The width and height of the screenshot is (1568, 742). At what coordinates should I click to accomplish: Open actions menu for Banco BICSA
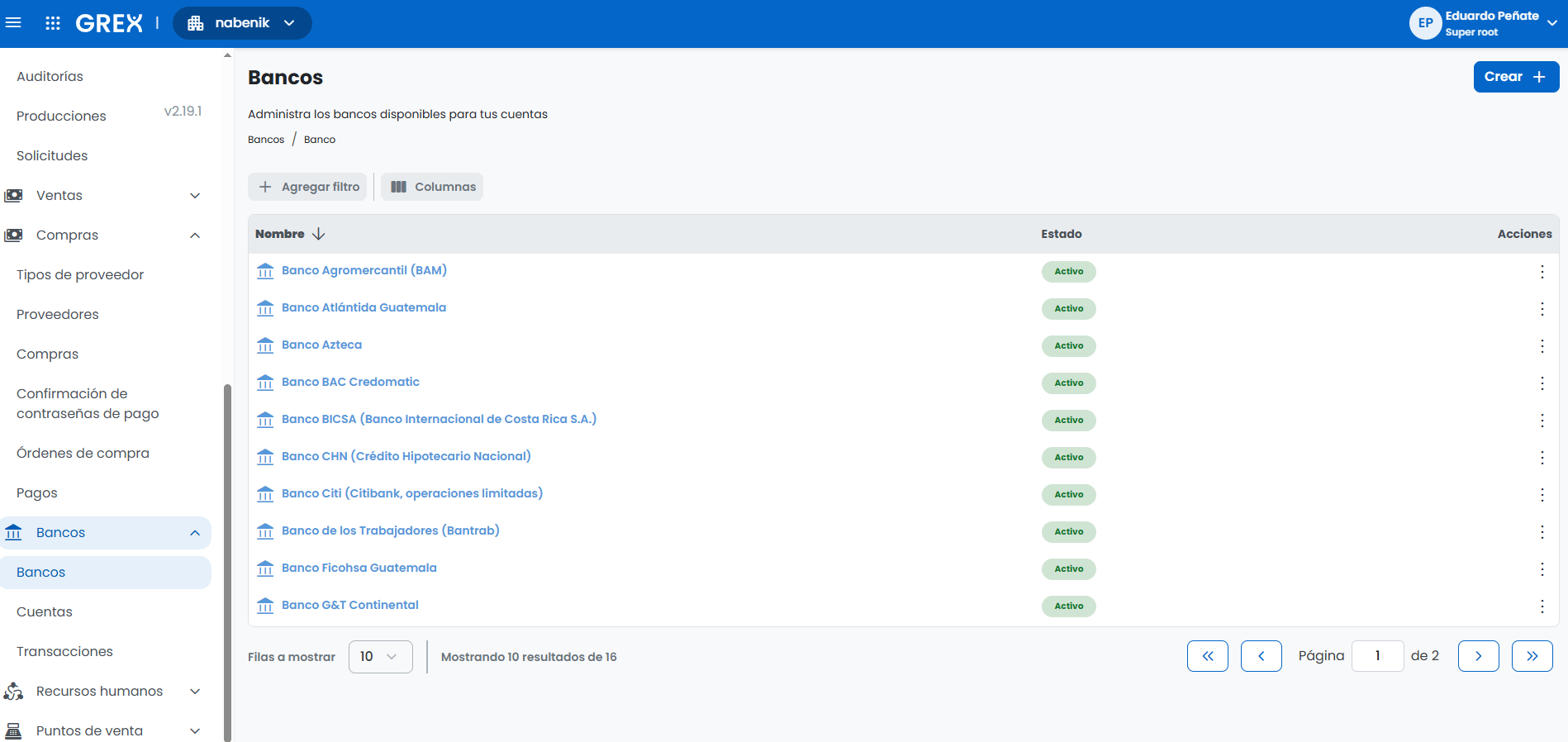(x=1542, y=421)
